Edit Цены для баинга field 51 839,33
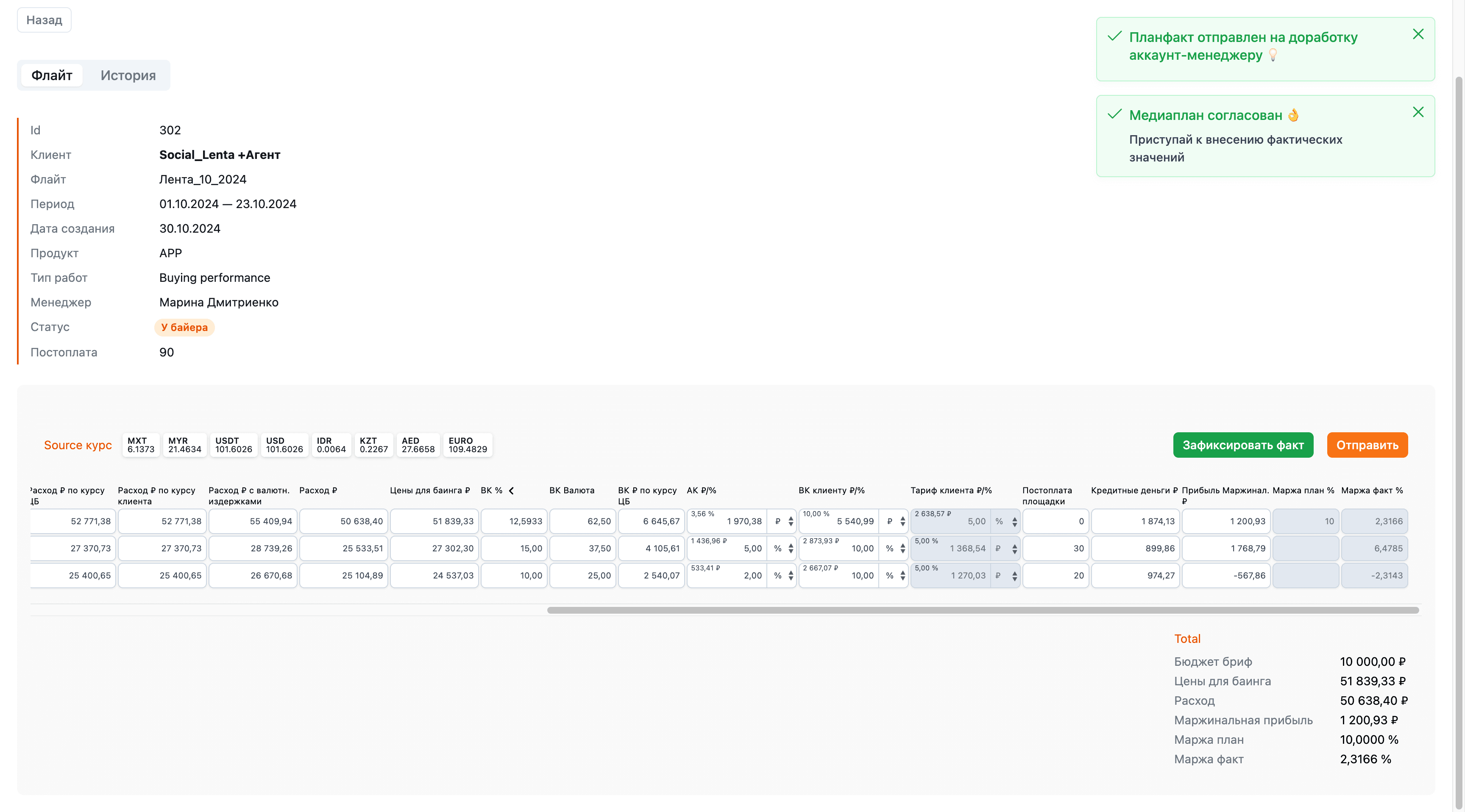Viewport: 1465px width, 812px height. coord(434,521)
